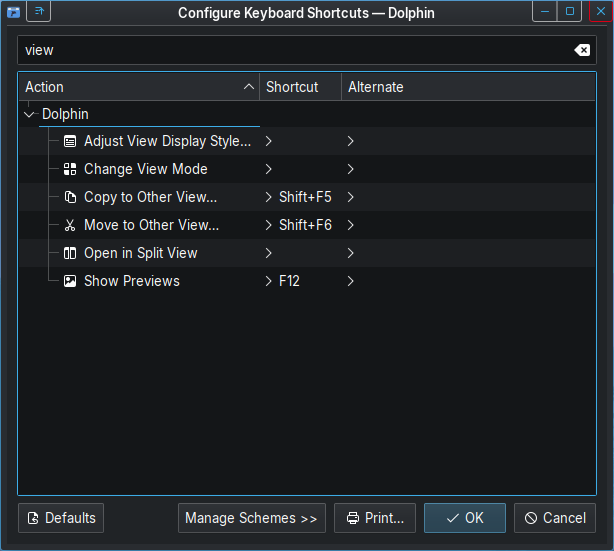
Task: Expand alternate for Copy to Other View
Action: point(350,197)
